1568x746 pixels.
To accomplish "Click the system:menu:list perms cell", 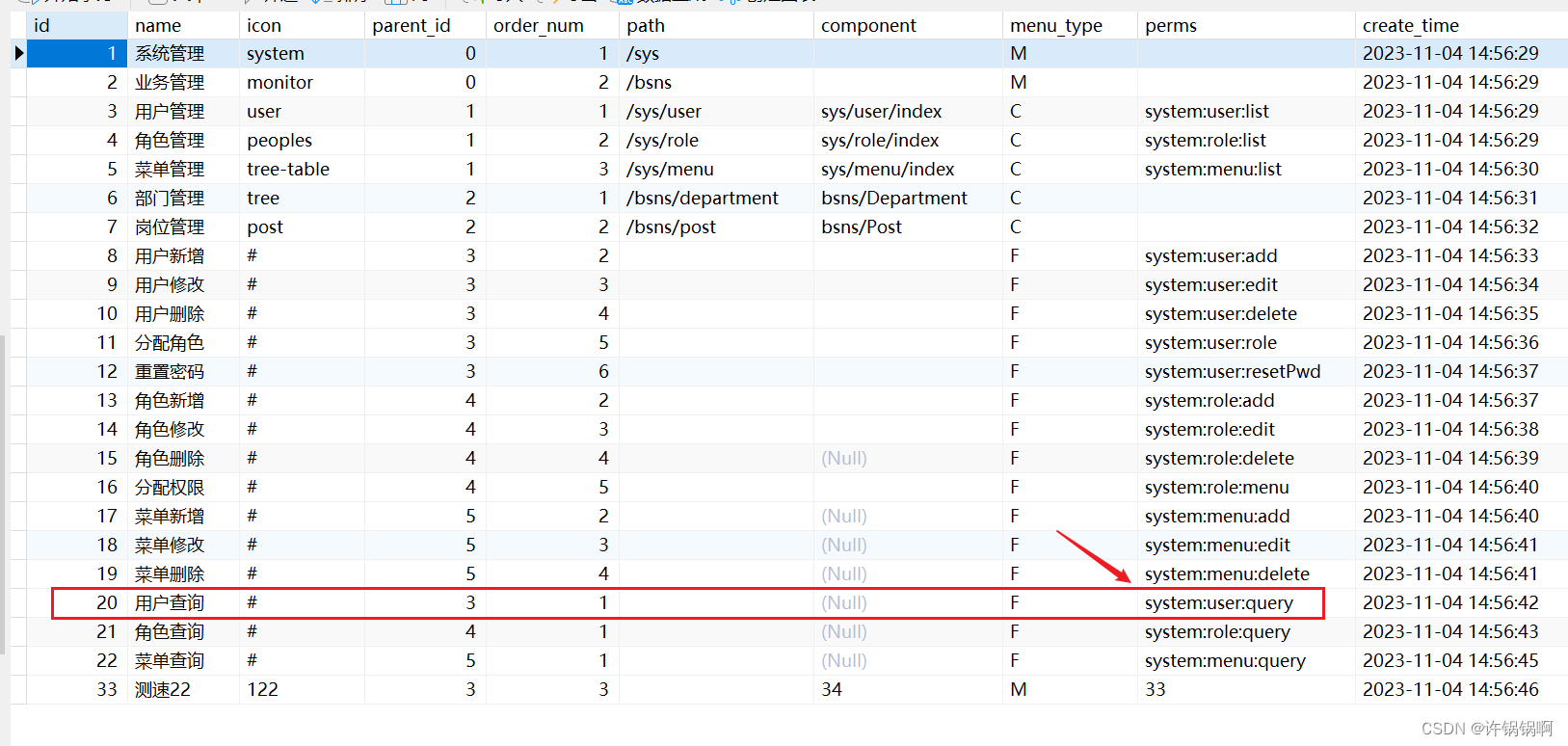I will [x=1246, y=170].
